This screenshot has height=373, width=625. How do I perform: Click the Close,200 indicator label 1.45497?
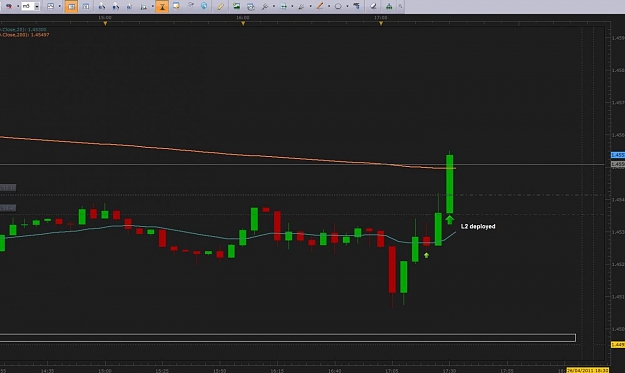point(24,35)
